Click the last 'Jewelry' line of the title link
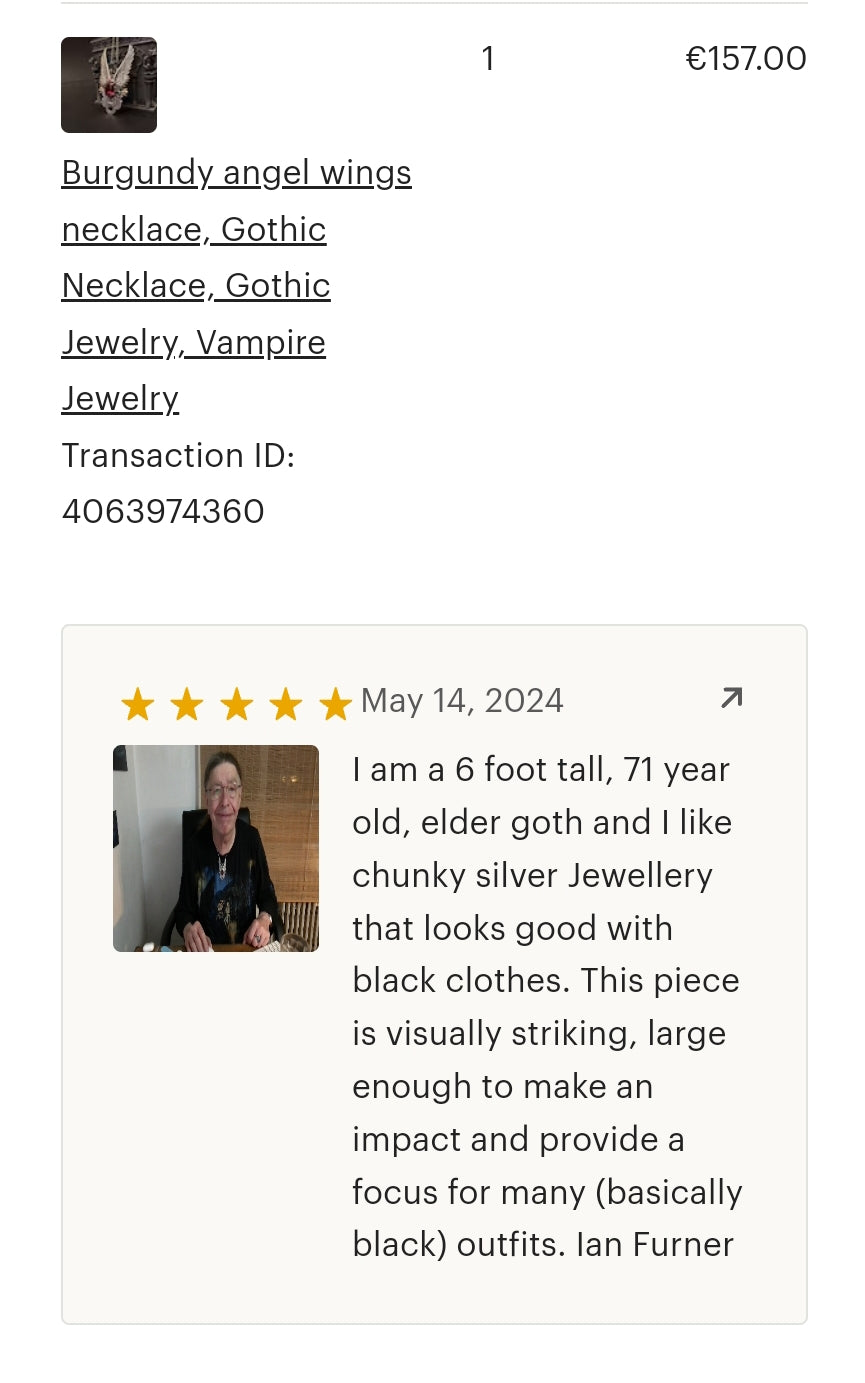Screen dimensions: 865x1383 (x=120, y=398)
